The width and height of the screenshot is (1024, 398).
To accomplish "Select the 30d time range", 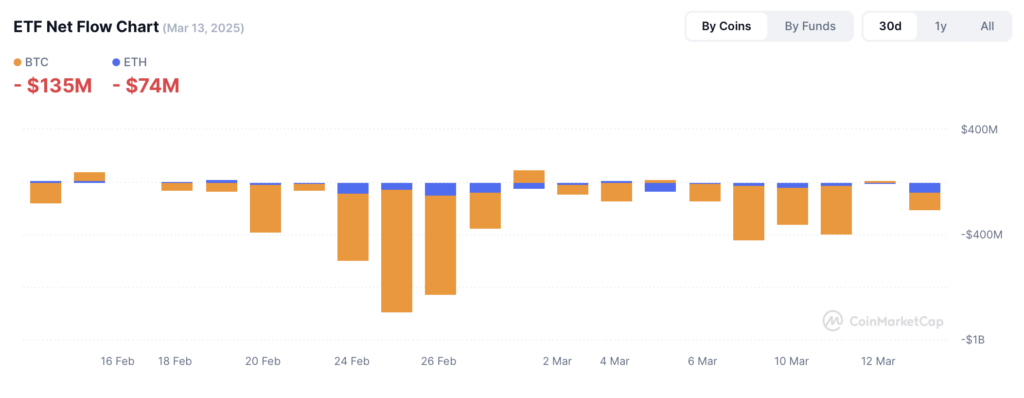I will point(890,26).
